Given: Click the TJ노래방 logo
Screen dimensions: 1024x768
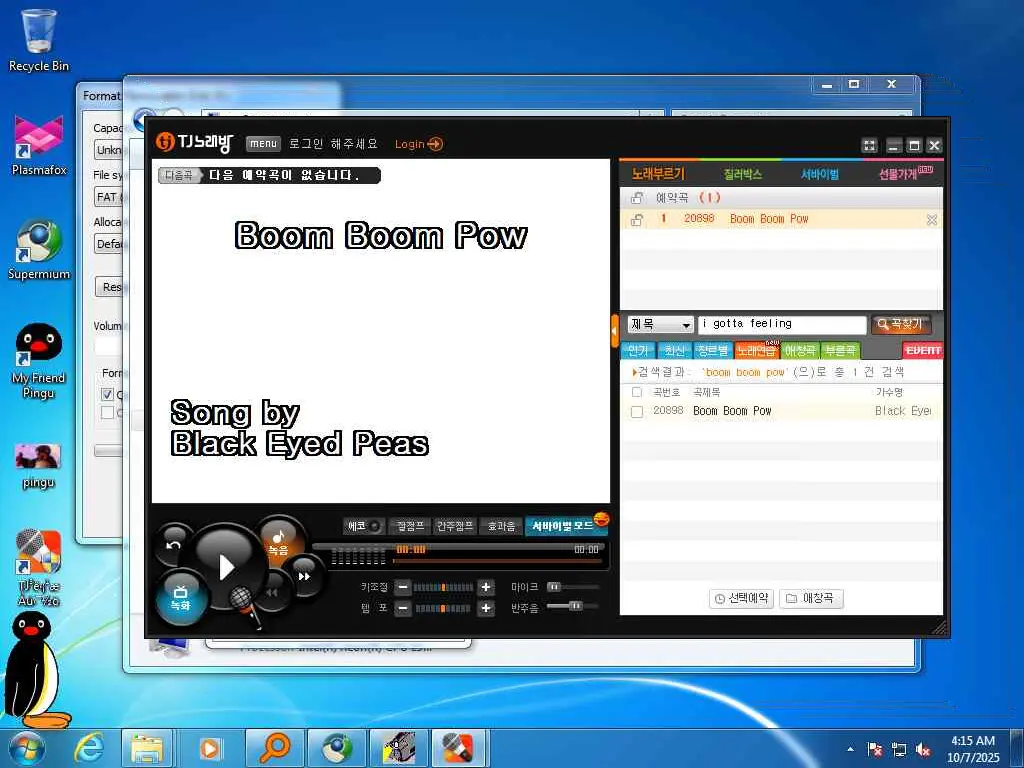Looking at the screenshot, I should click(x=194, y=142).
